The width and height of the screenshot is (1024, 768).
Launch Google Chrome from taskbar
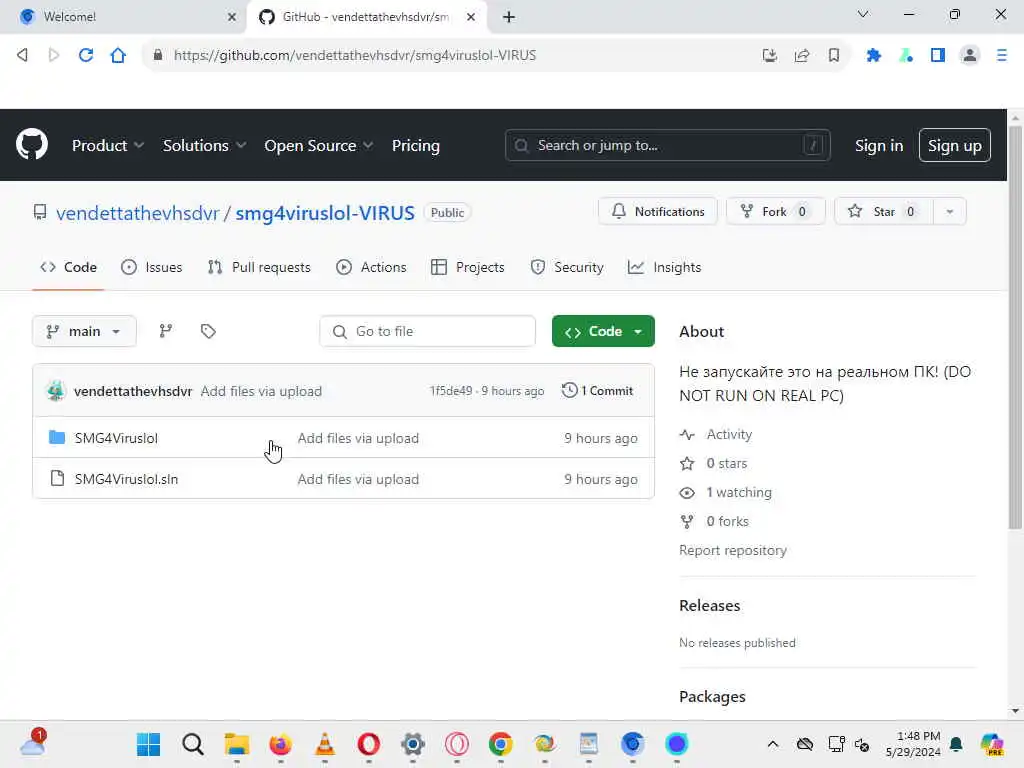click(500, 744)
